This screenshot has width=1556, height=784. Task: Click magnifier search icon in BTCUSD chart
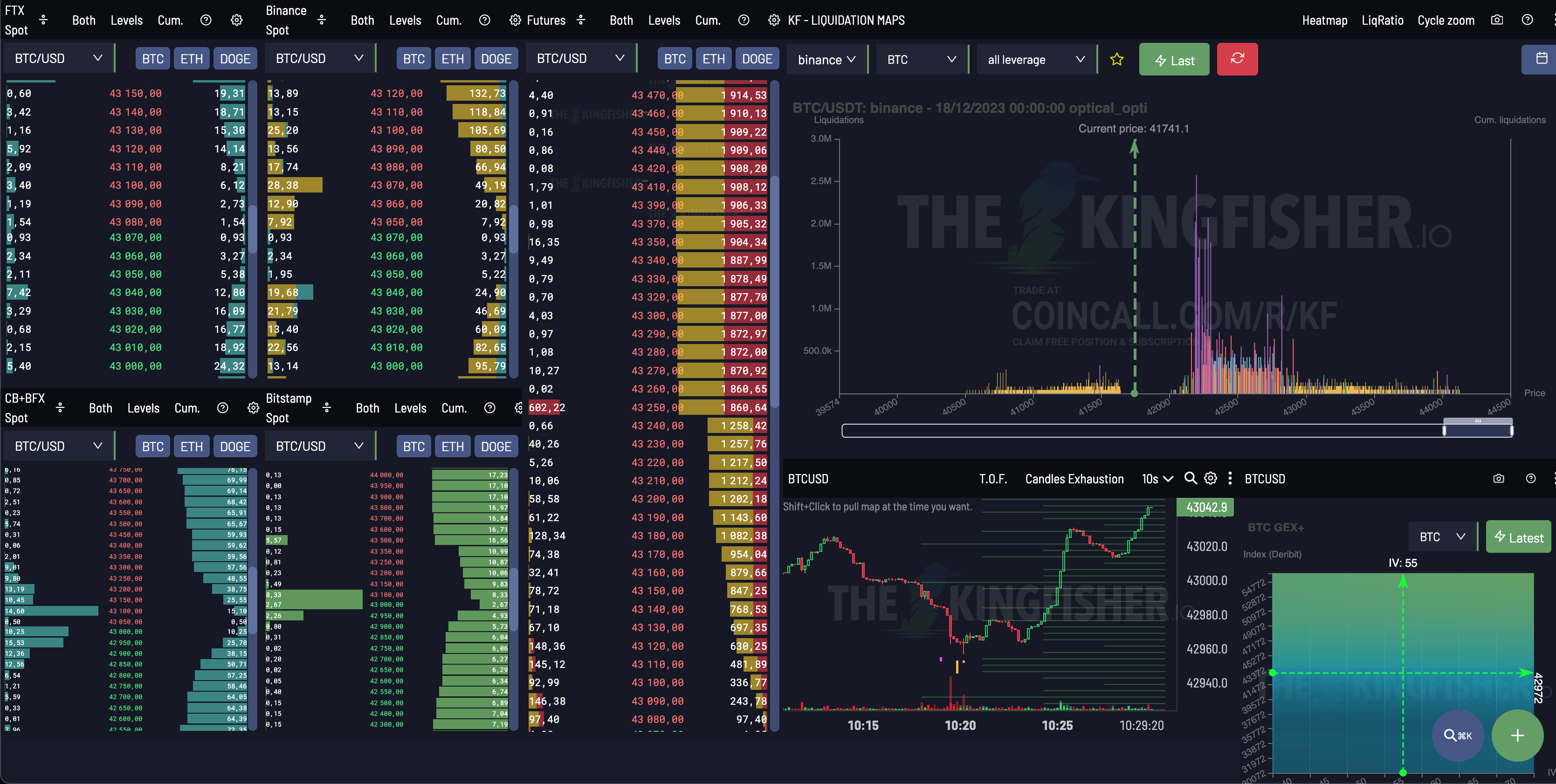click(1190, 478)
